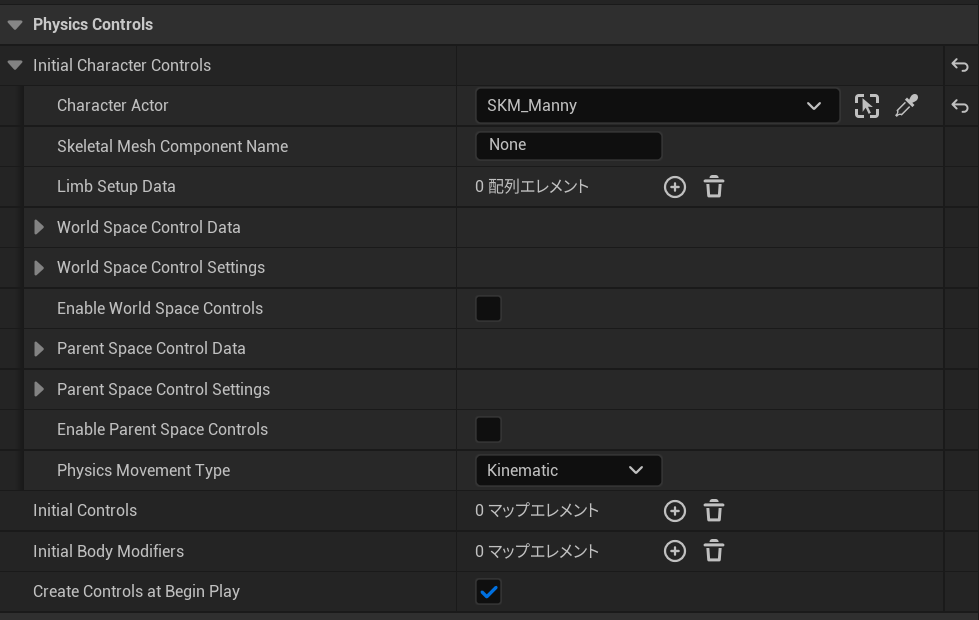This screenshot has width=979, height=620.
Task: Collapse Initial Character Controls group
Action: coord(15,65)
